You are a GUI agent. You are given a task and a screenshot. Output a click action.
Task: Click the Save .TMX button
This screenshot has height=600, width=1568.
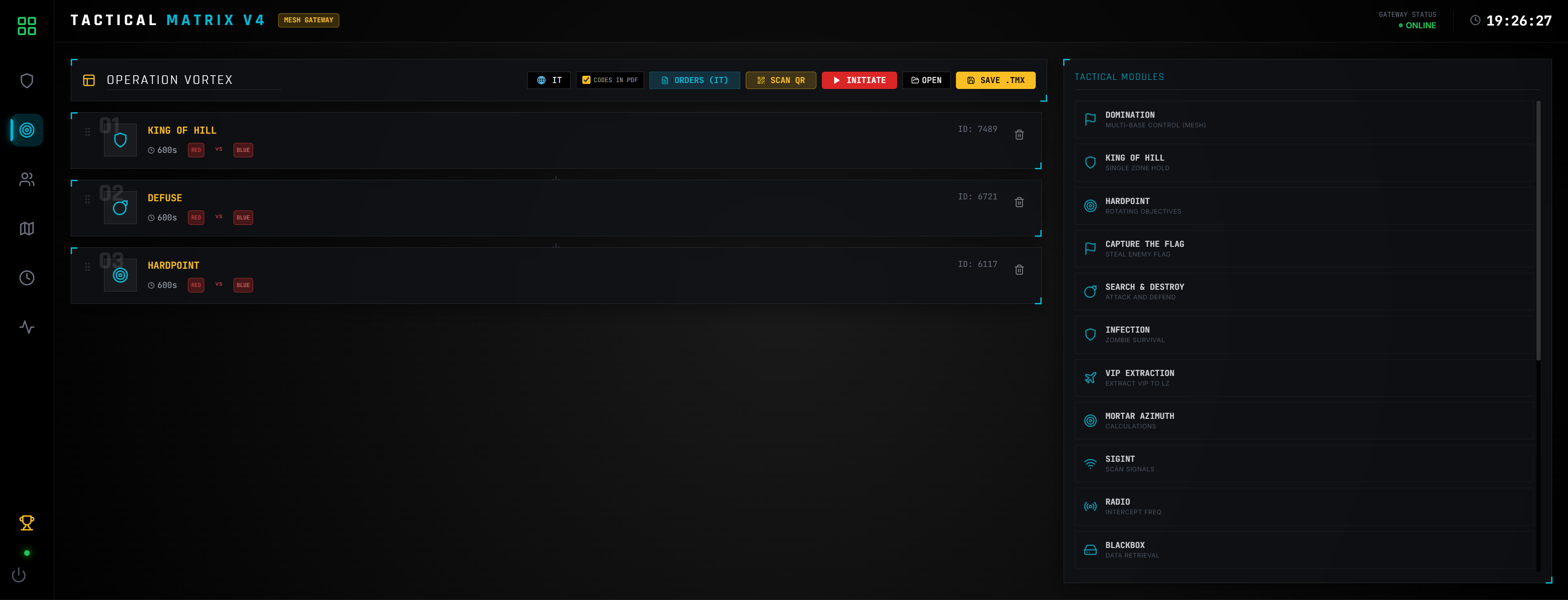pyautogui.click(x=995, y=80)
